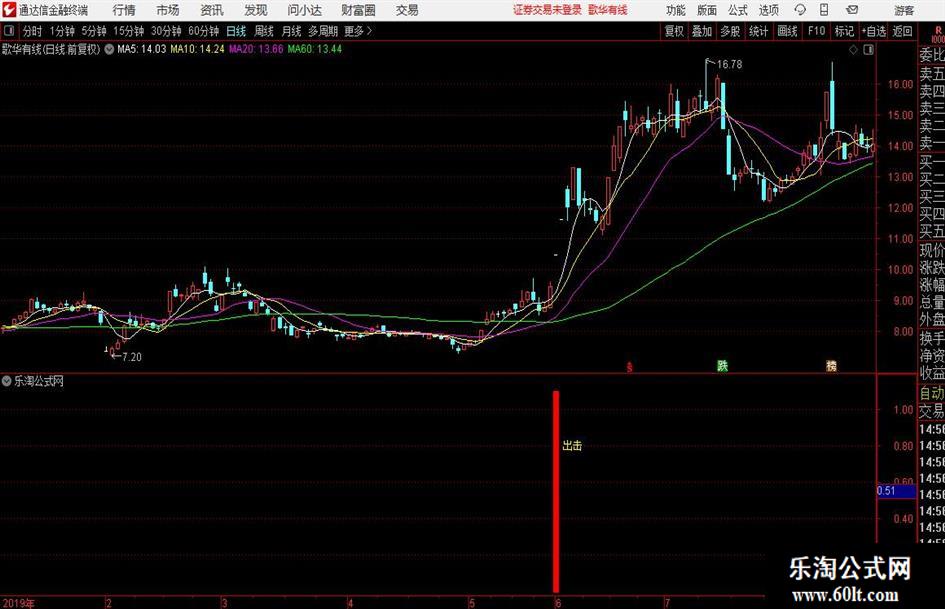Click the 标记 mark button
Image resolution: width=945 pixels, height=609 pixels.
844,31
